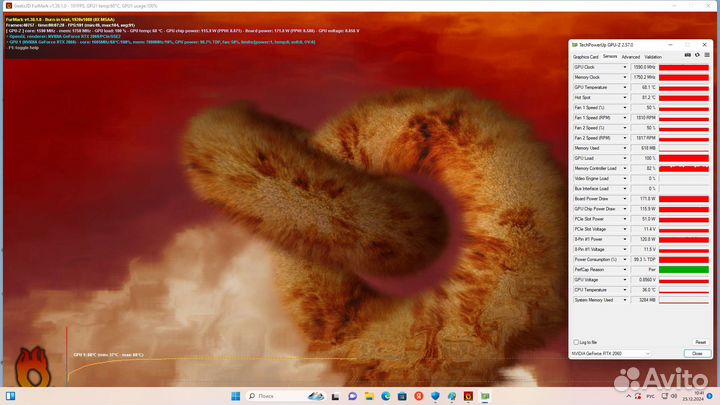Screen dimensions: 720x405
Task: Switch to the Graphics Card tab
Action: tap(585, 57)
